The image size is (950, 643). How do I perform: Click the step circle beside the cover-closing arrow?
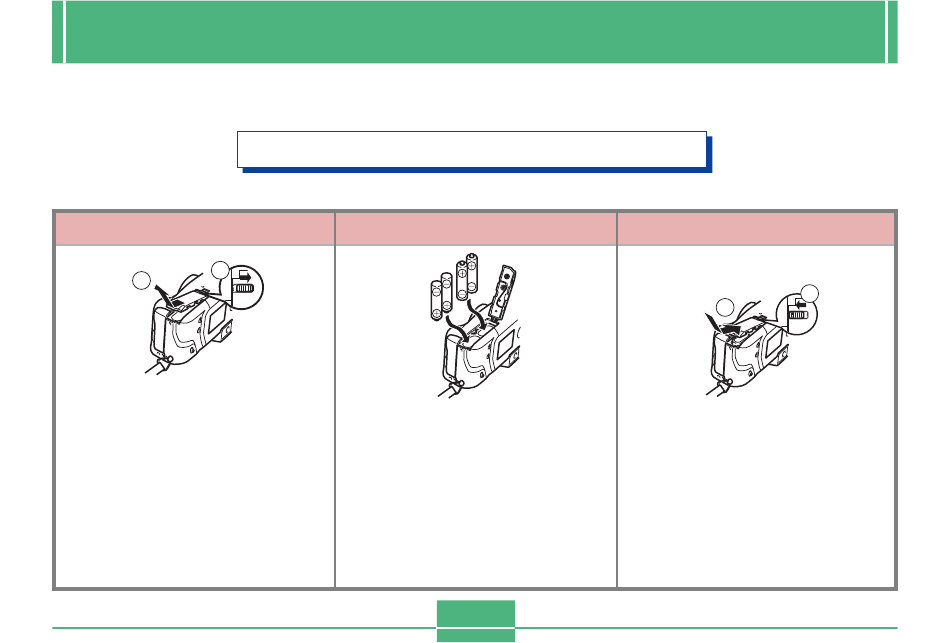[725, 307]
